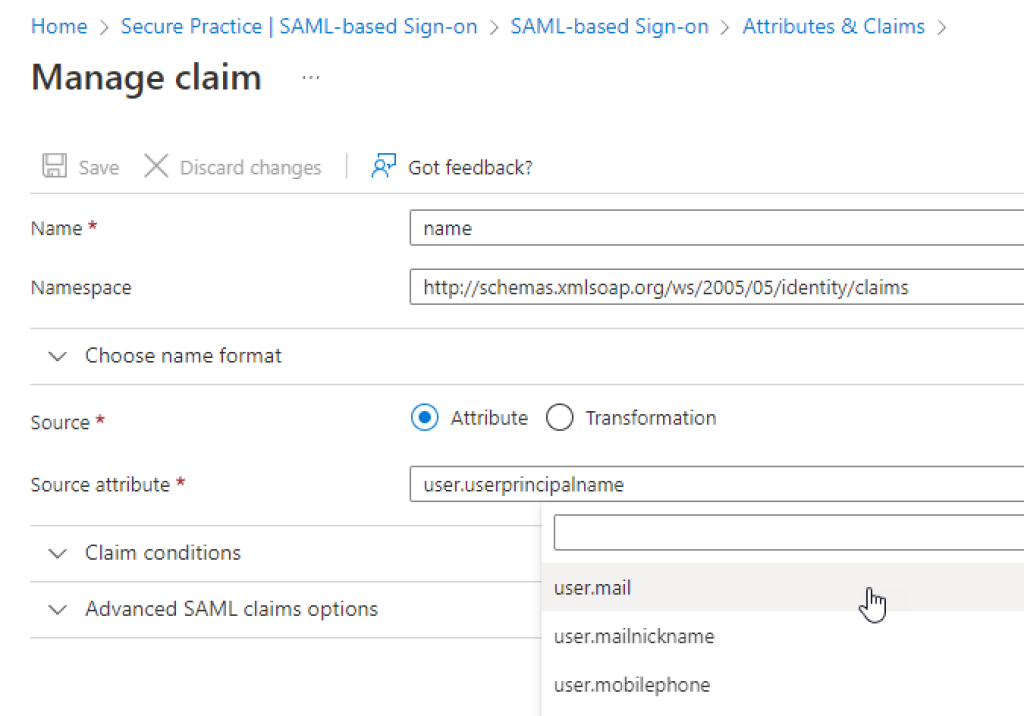Select the Attribute radio button
Image resolution: width=1024 pixels, height=716 pixels.
pyautogui.click(x=425, y=418)
